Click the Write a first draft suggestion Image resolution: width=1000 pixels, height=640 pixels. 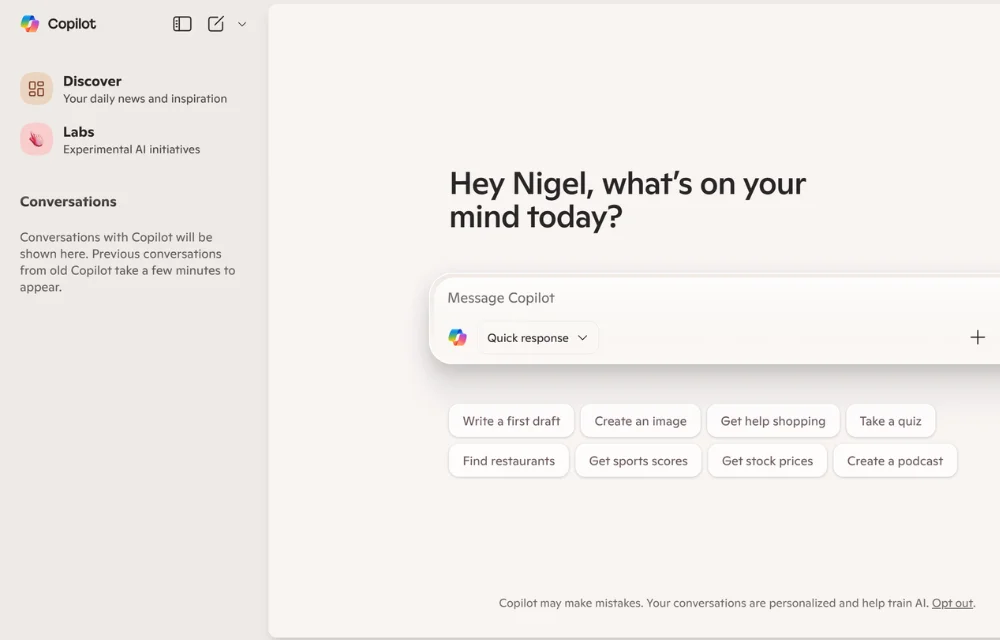(511, 420)
